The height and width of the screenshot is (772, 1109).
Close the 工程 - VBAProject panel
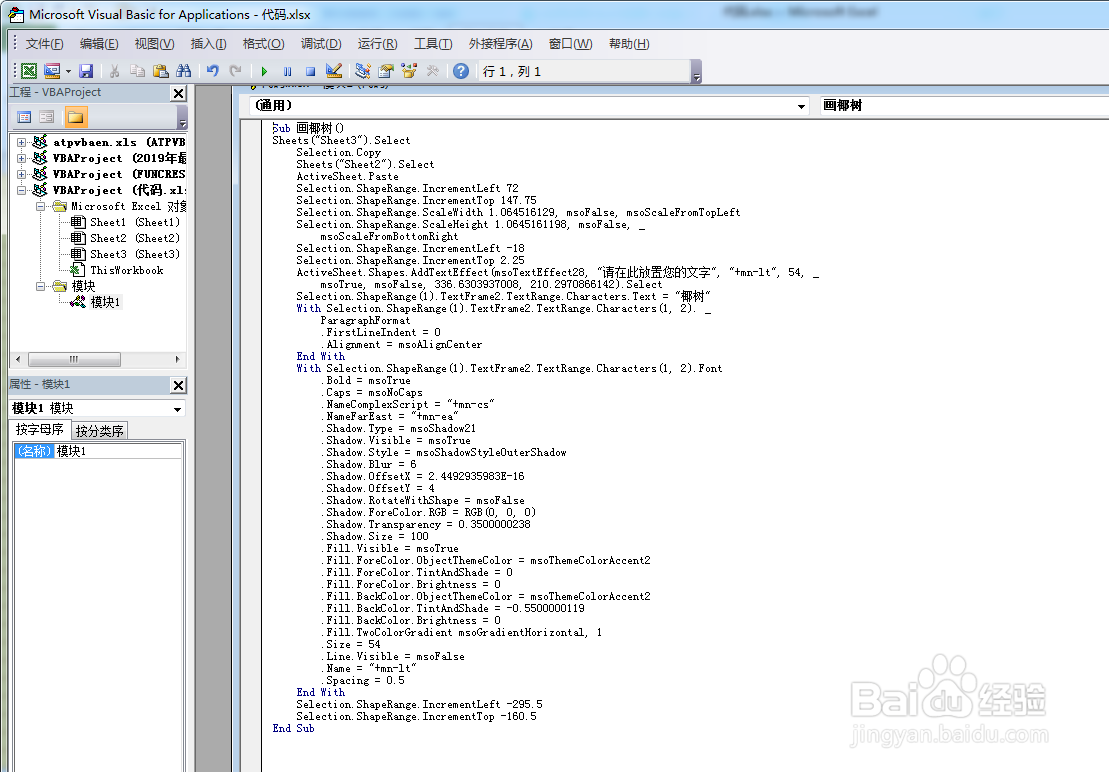pos(179,93)
